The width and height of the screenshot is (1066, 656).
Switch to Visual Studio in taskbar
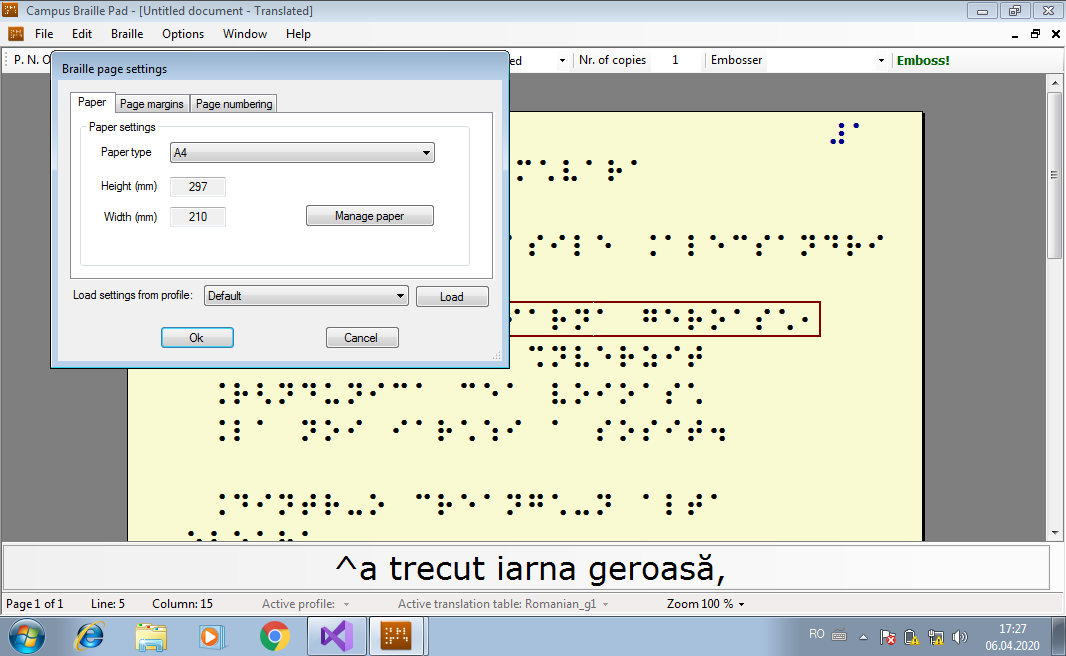pyautogui.click(x=337, y=636)
